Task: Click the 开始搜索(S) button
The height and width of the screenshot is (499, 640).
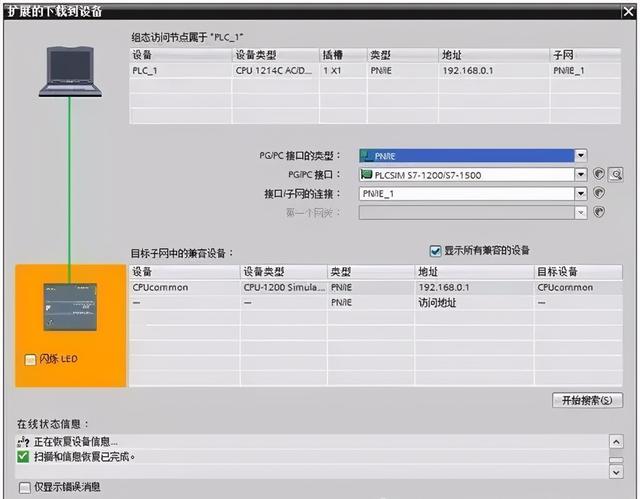Action: [587, 400]
